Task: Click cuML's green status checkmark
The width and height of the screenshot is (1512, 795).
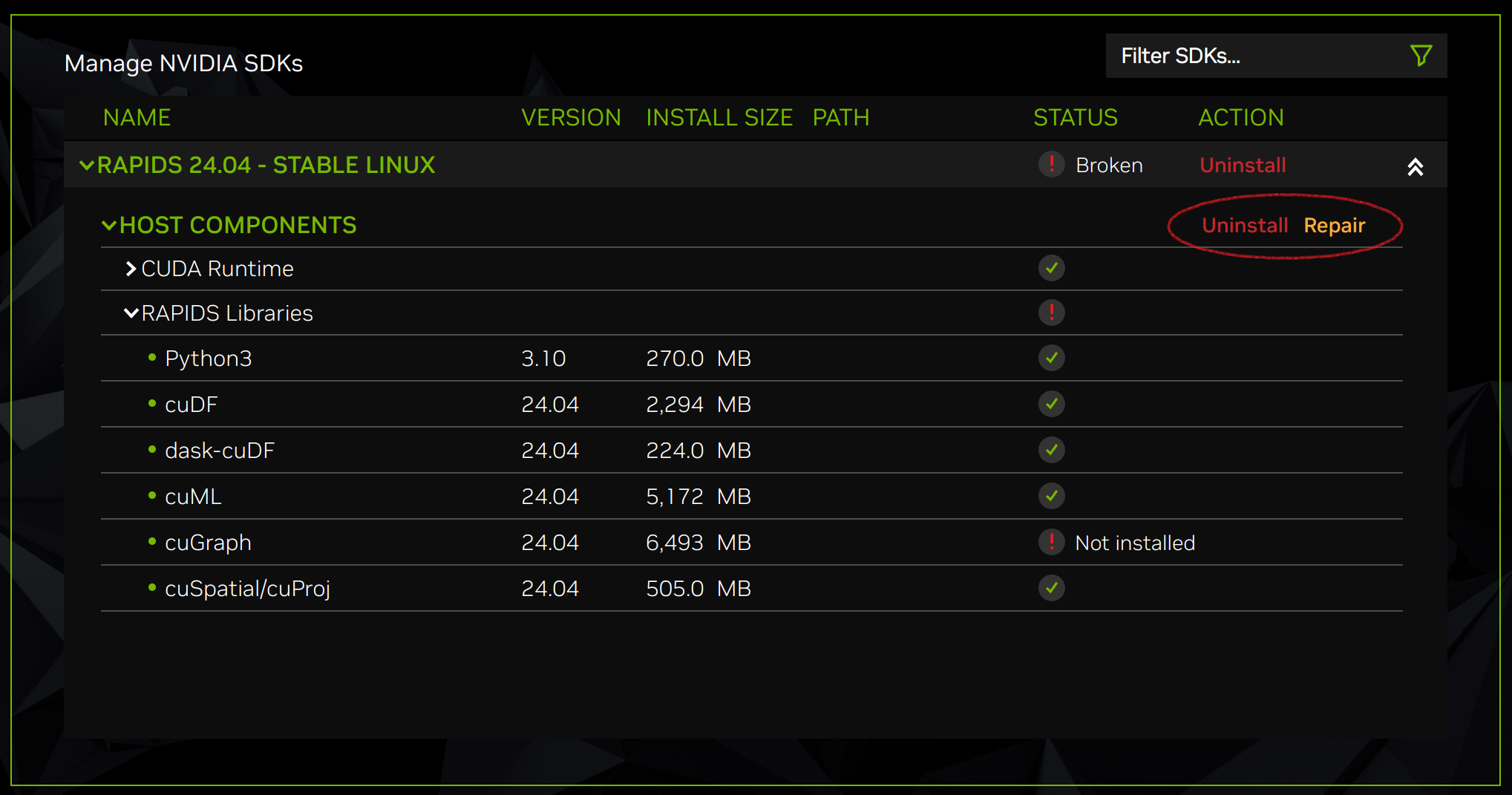Action: coord(1051,496)
